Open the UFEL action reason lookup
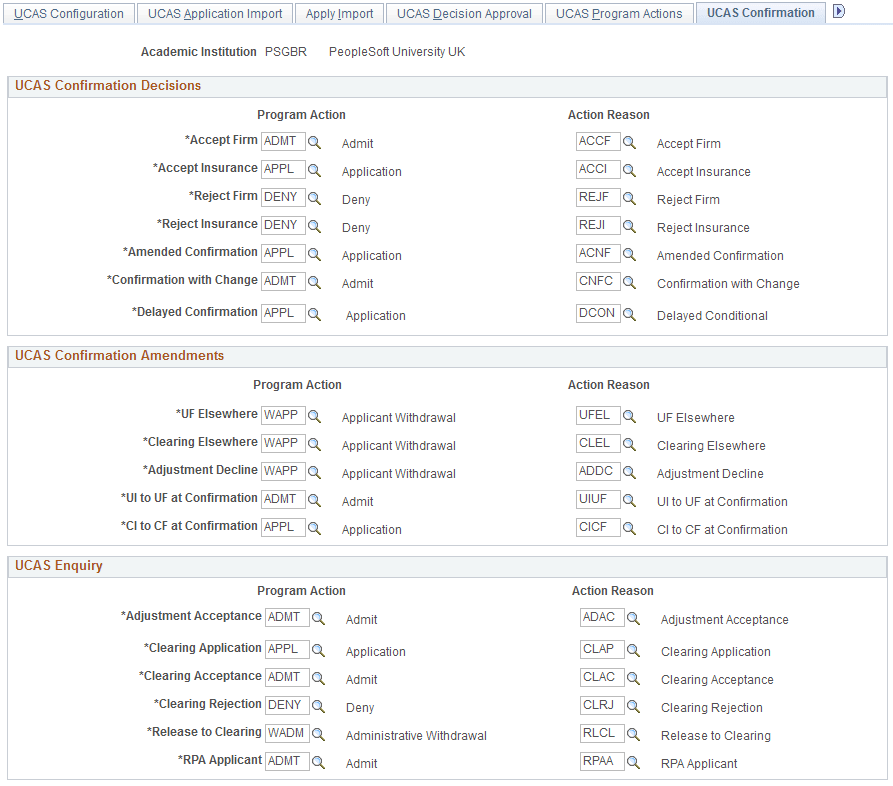893x786 pixels. pos(629,415)
